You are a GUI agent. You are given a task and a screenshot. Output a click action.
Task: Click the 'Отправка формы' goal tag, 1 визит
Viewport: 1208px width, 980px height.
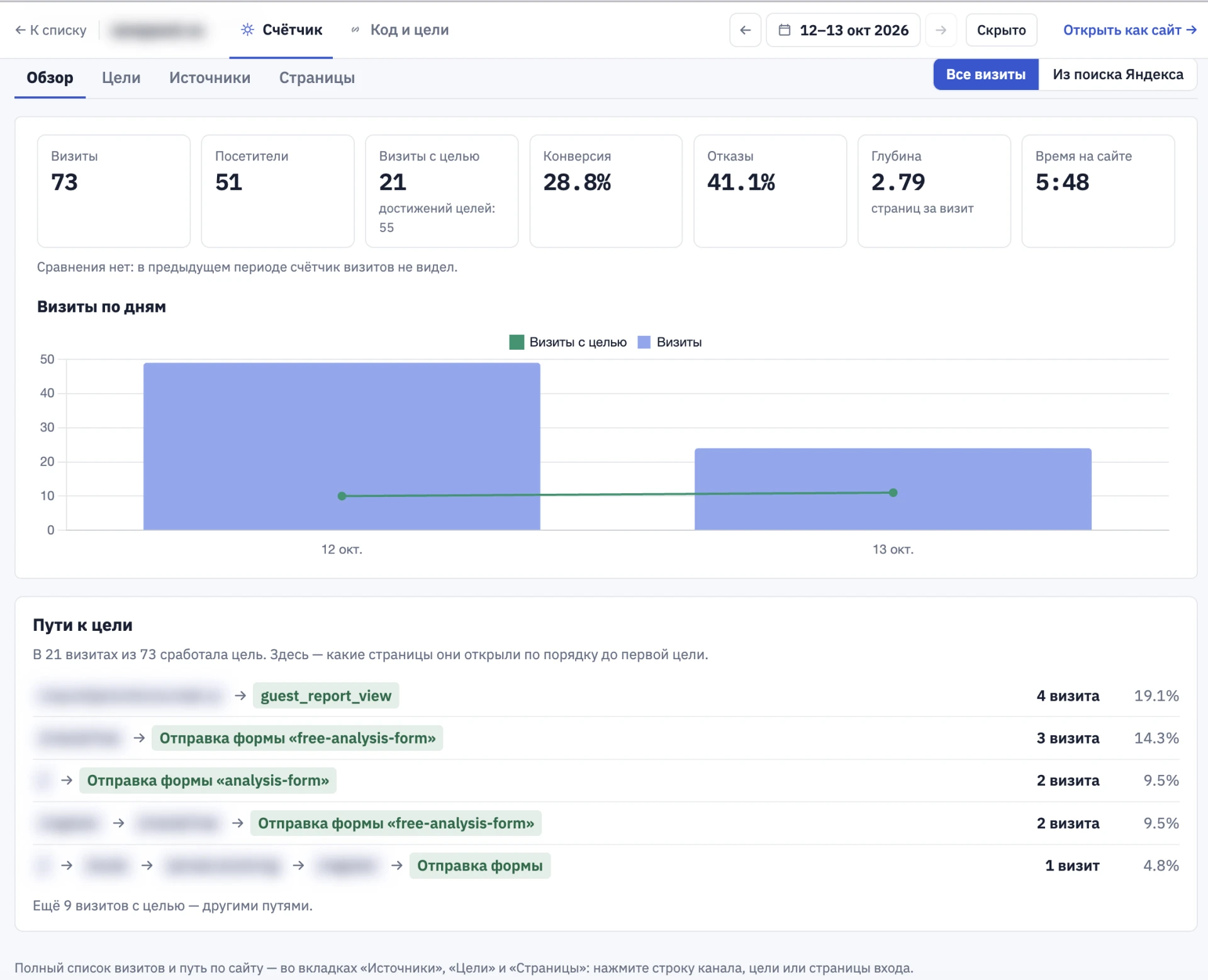479,866
